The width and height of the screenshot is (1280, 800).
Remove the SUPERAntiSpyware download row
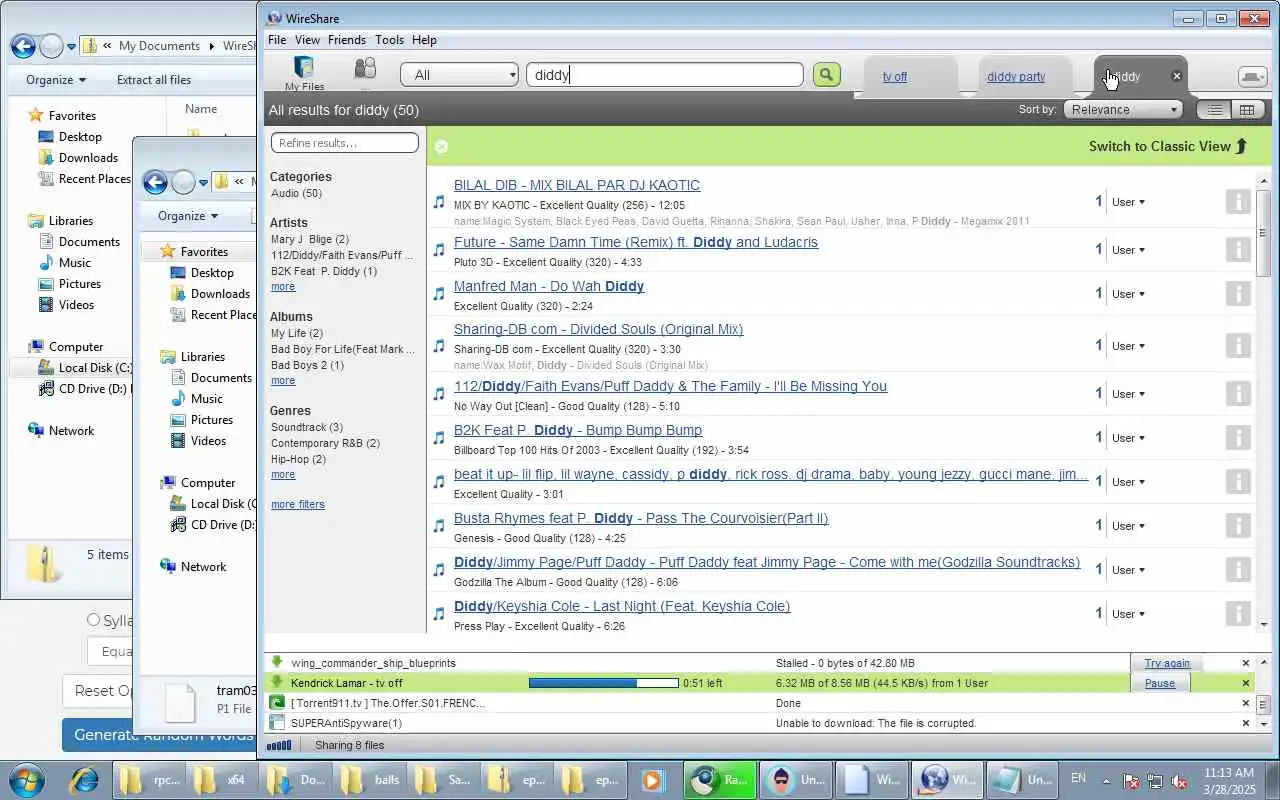[1246, 723]
